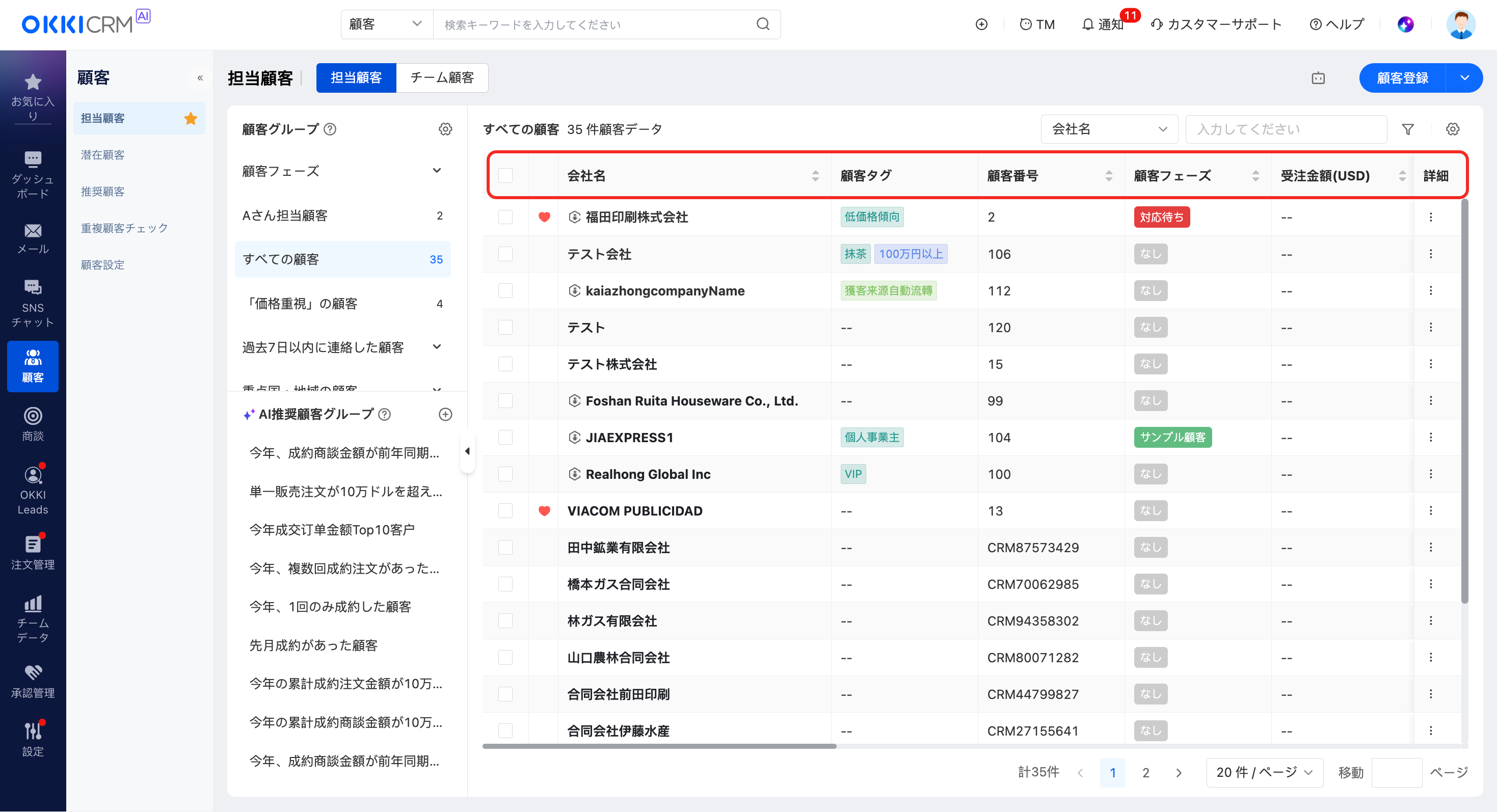
Task: Check the select-all header checkbox
Action: pos(505,175)
